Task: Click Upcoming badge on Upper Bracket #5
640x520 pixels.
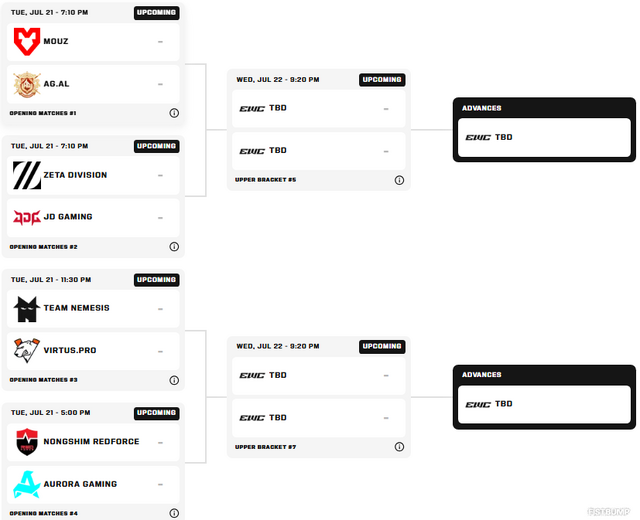Action: (382, 80)
